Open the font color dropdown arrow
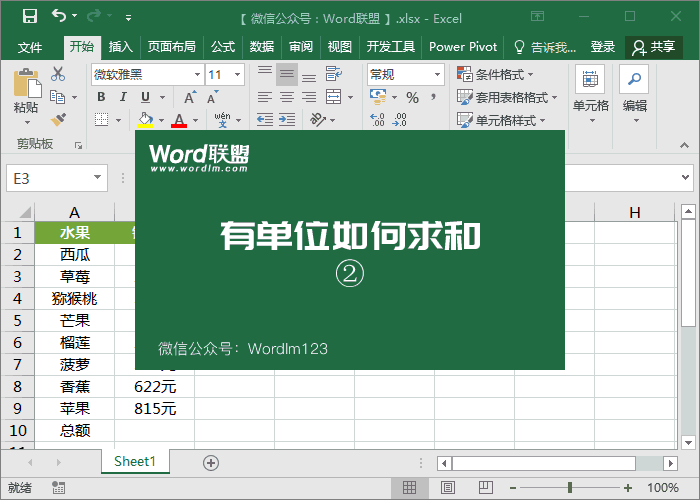Screen dimensions: 700x500 196,120
